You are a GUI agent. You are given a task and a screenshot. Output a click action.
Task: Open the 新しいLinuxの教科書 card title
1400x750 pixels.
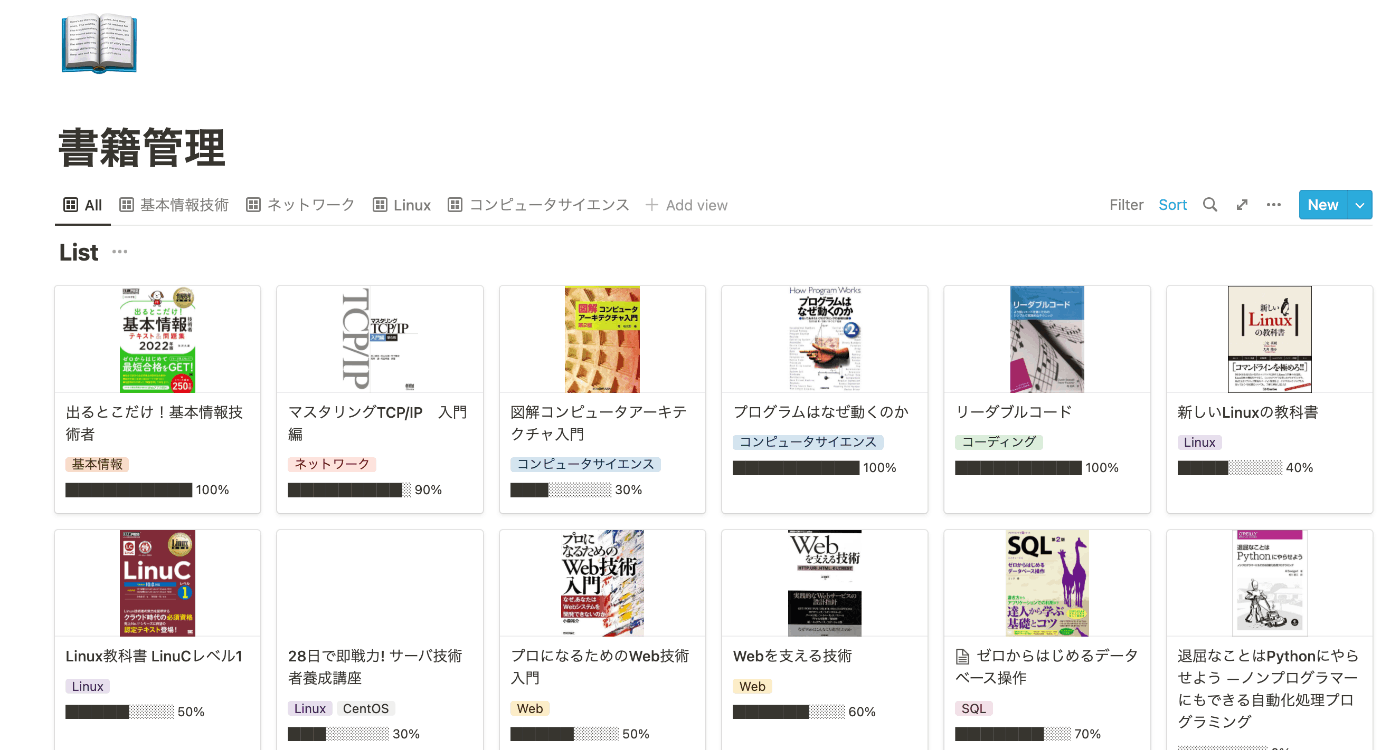(1248, 412)
